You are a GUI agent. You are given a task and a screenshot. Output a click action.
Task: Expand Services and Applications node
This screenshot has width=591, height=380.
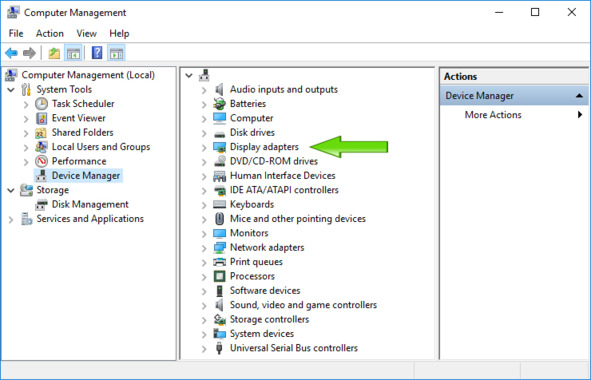click(x=11, y=219)
